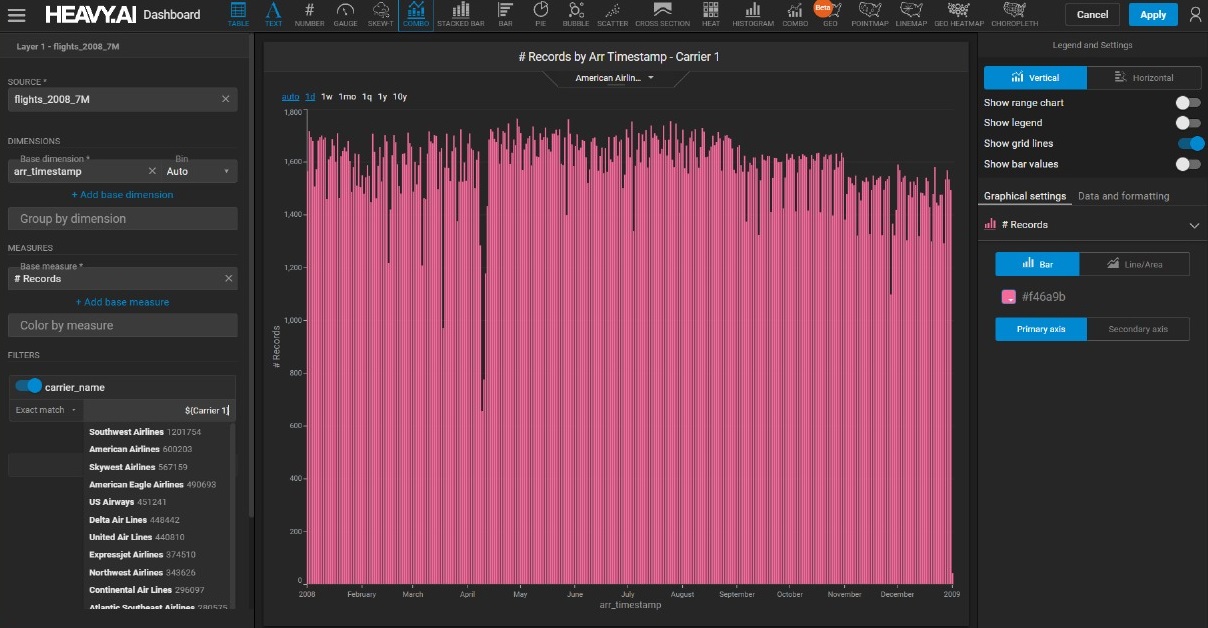
Task: Click the Add base measure link
Action: click(x=122, y=302)
